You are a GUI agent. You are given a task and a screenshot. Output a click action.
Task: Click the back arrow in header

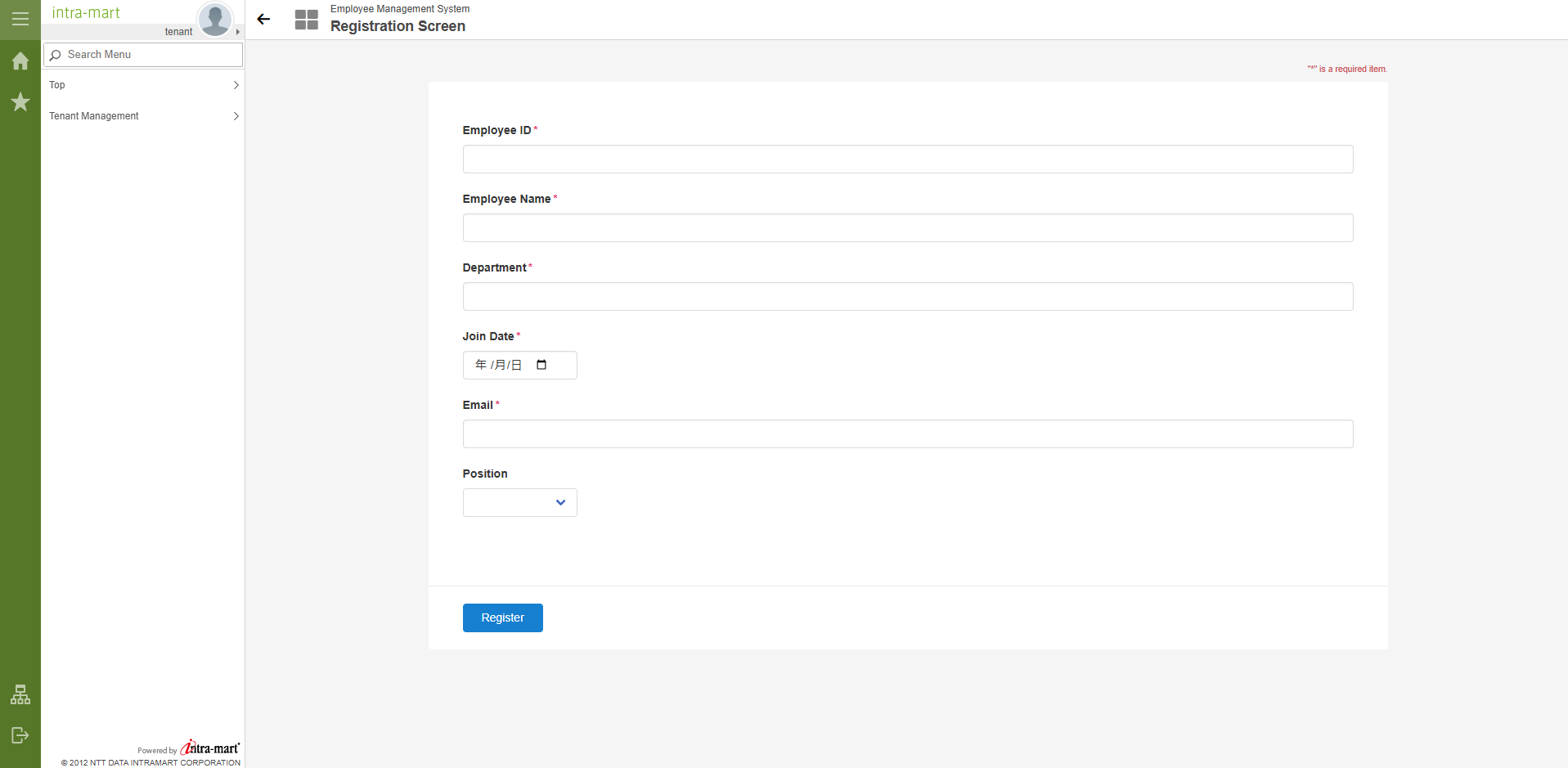[x=263, y=20]
